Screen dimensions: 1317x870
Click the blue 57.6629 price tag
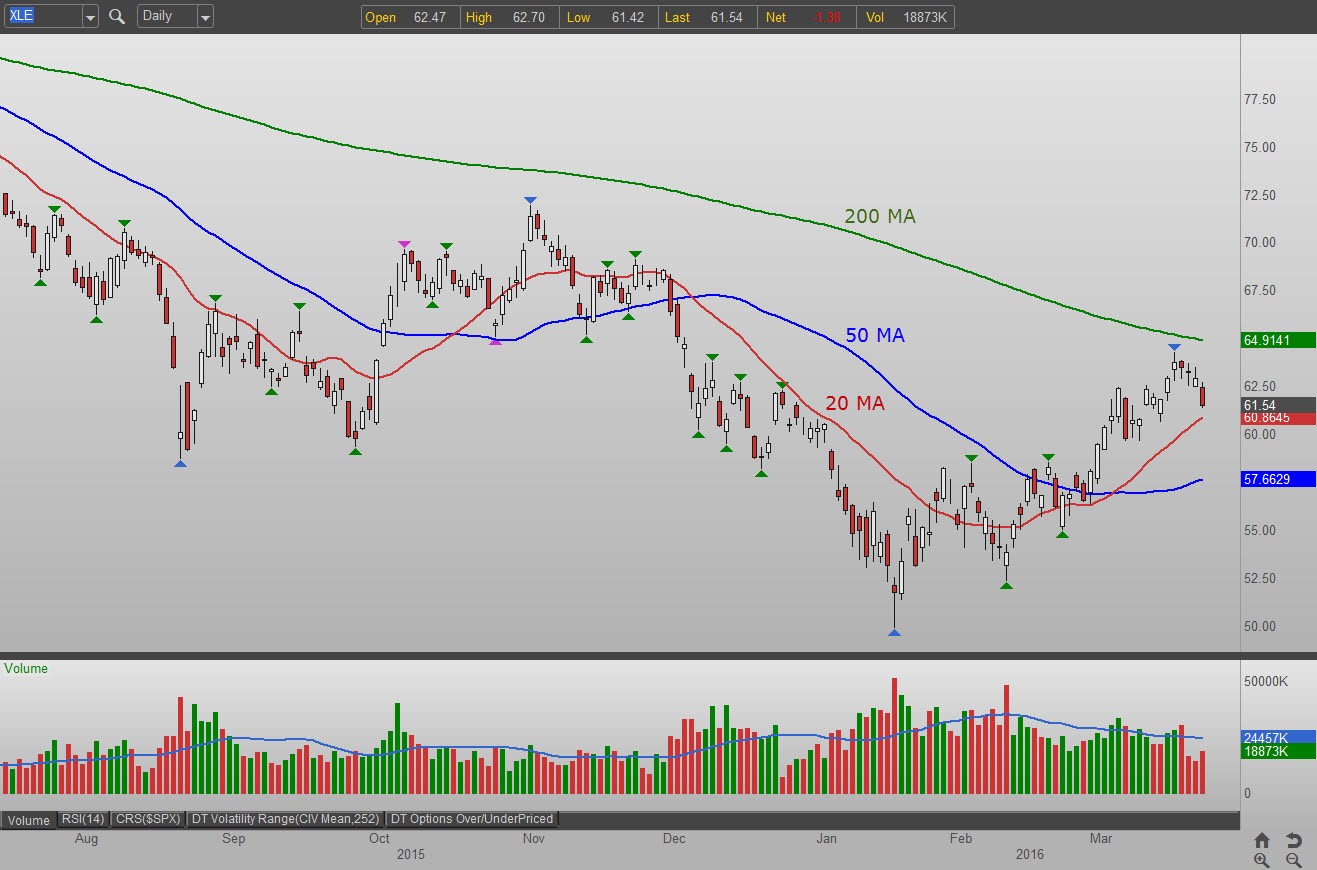[x=1278, y=480]
